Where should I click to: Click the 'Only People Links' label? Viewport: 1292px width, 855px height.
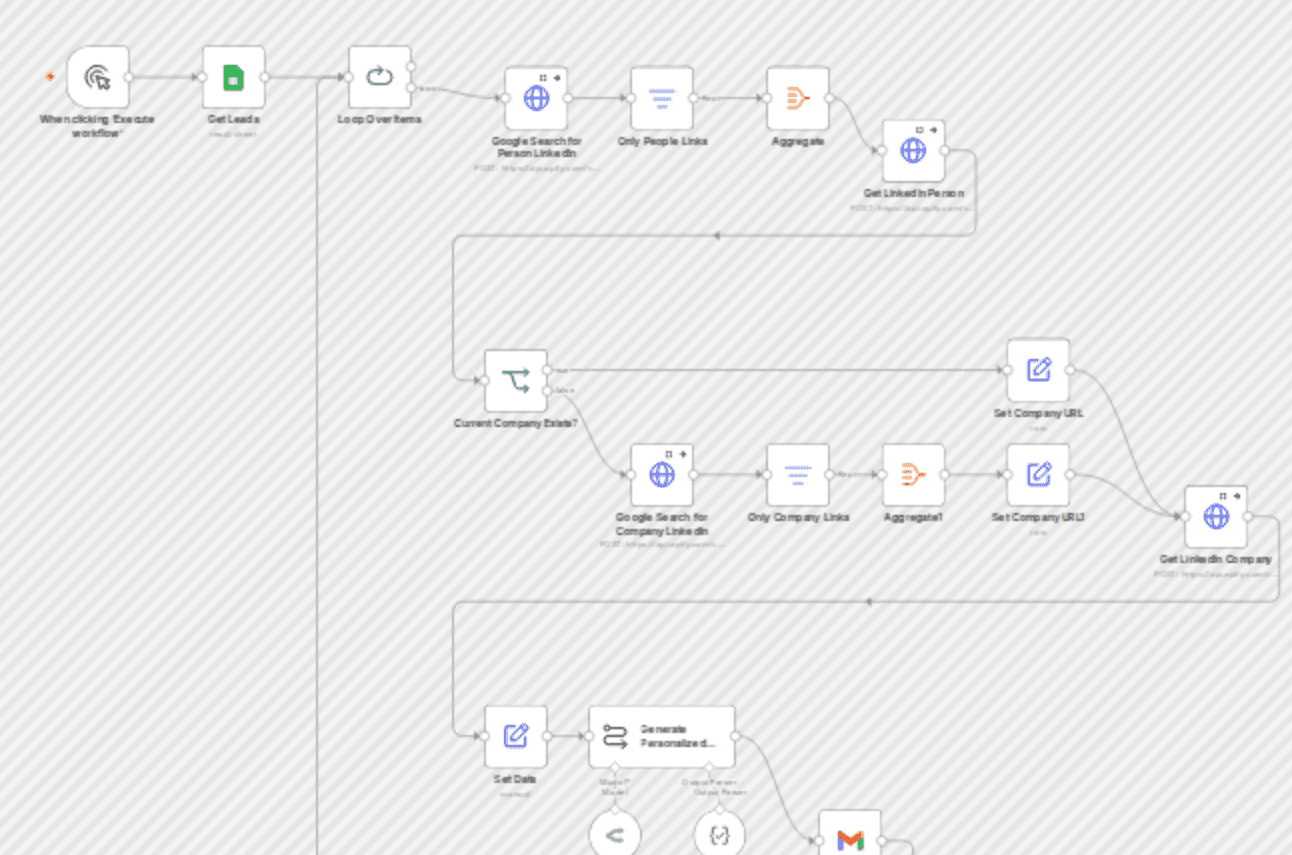click(662, 141)
